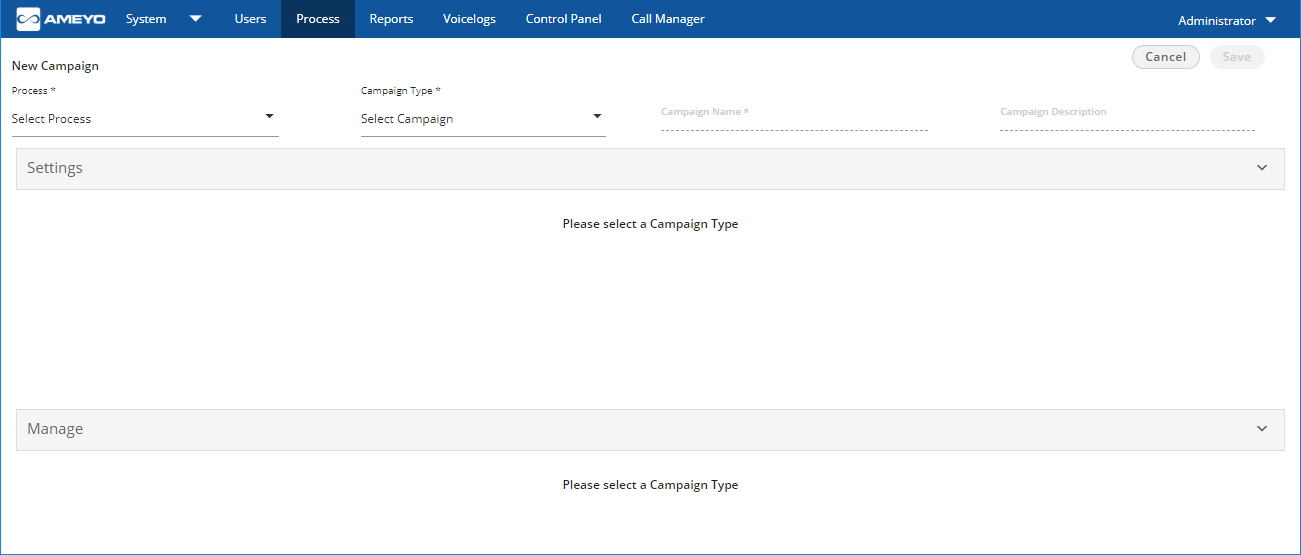Click the Settings section chevron
This screenshot has width=1301, height=555.
[x=1262, y=168]
